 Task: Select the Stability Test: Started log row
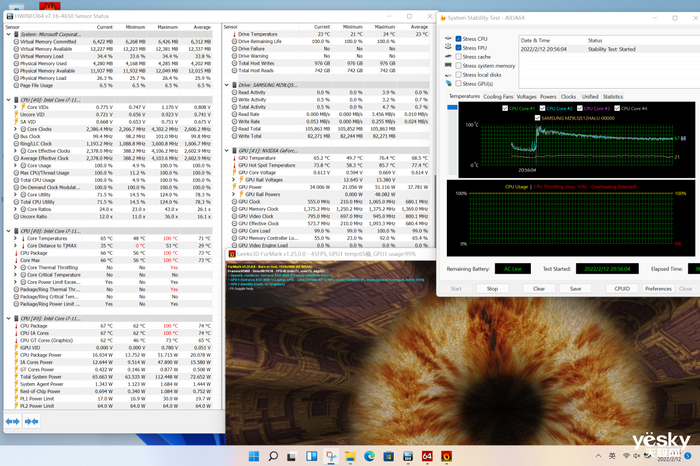[x=609, y=49]
